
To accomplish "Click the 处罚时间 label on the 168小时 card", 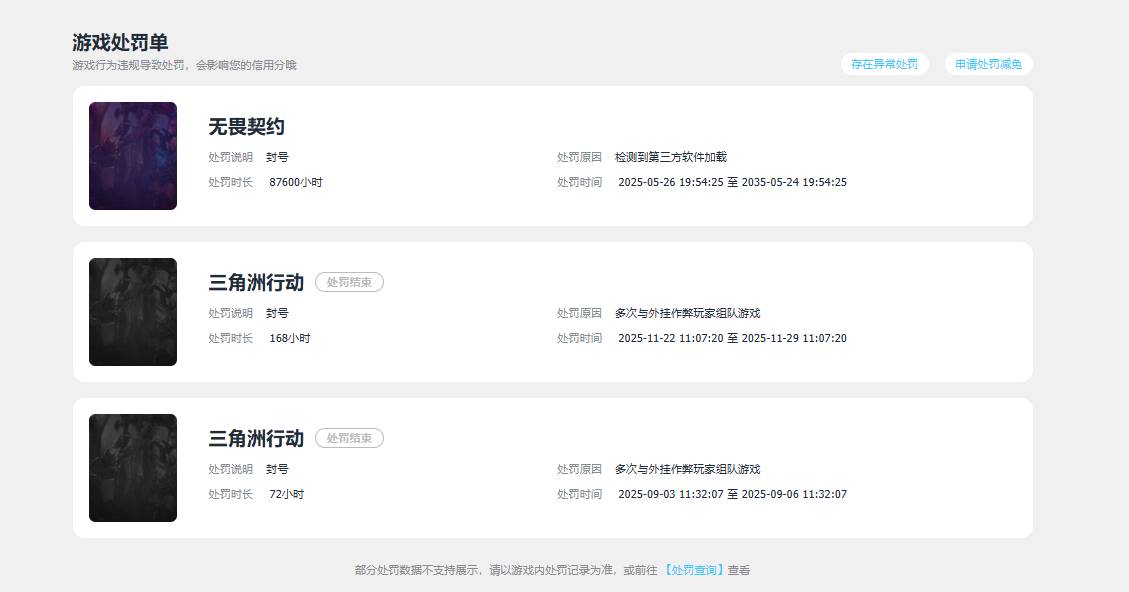I will tap(579, 338).
